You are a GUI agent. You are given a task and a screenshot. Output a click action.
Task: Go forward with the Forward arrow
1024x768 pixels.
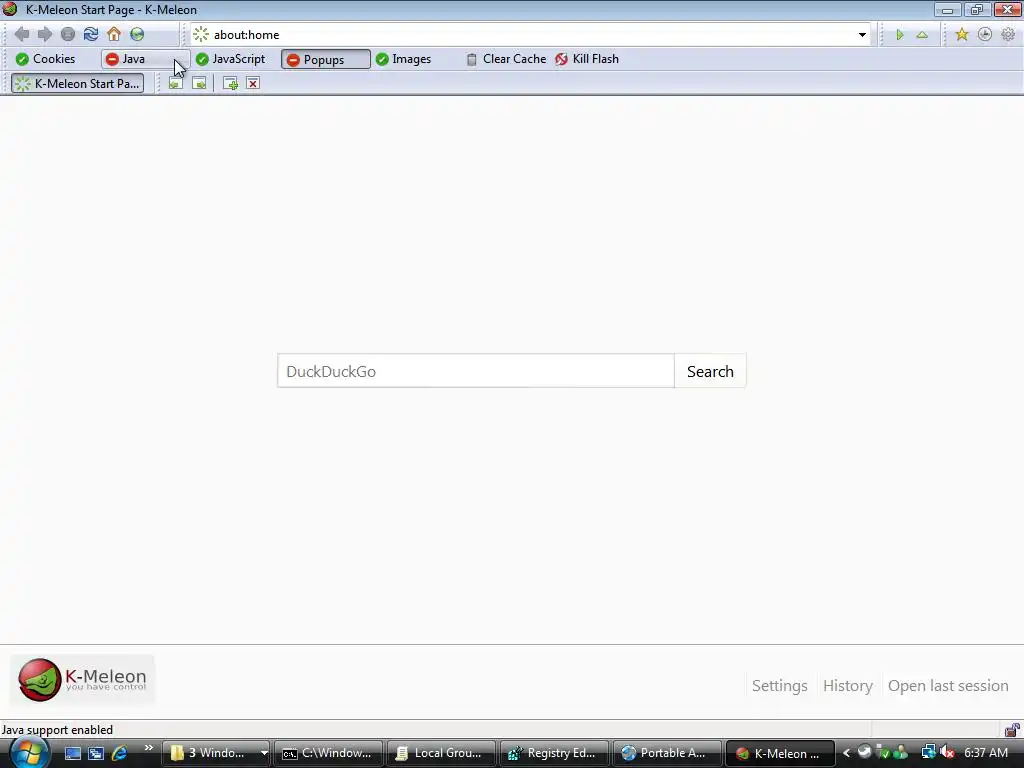44,34
